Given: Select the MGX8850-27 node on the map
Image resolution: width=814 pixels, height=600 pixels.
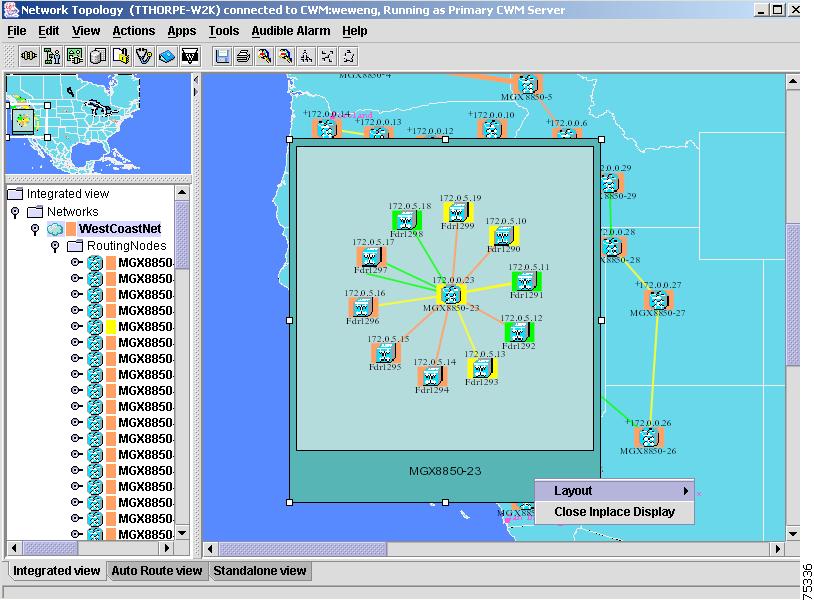Looking at the screenshot, I should tap(658, 300).
